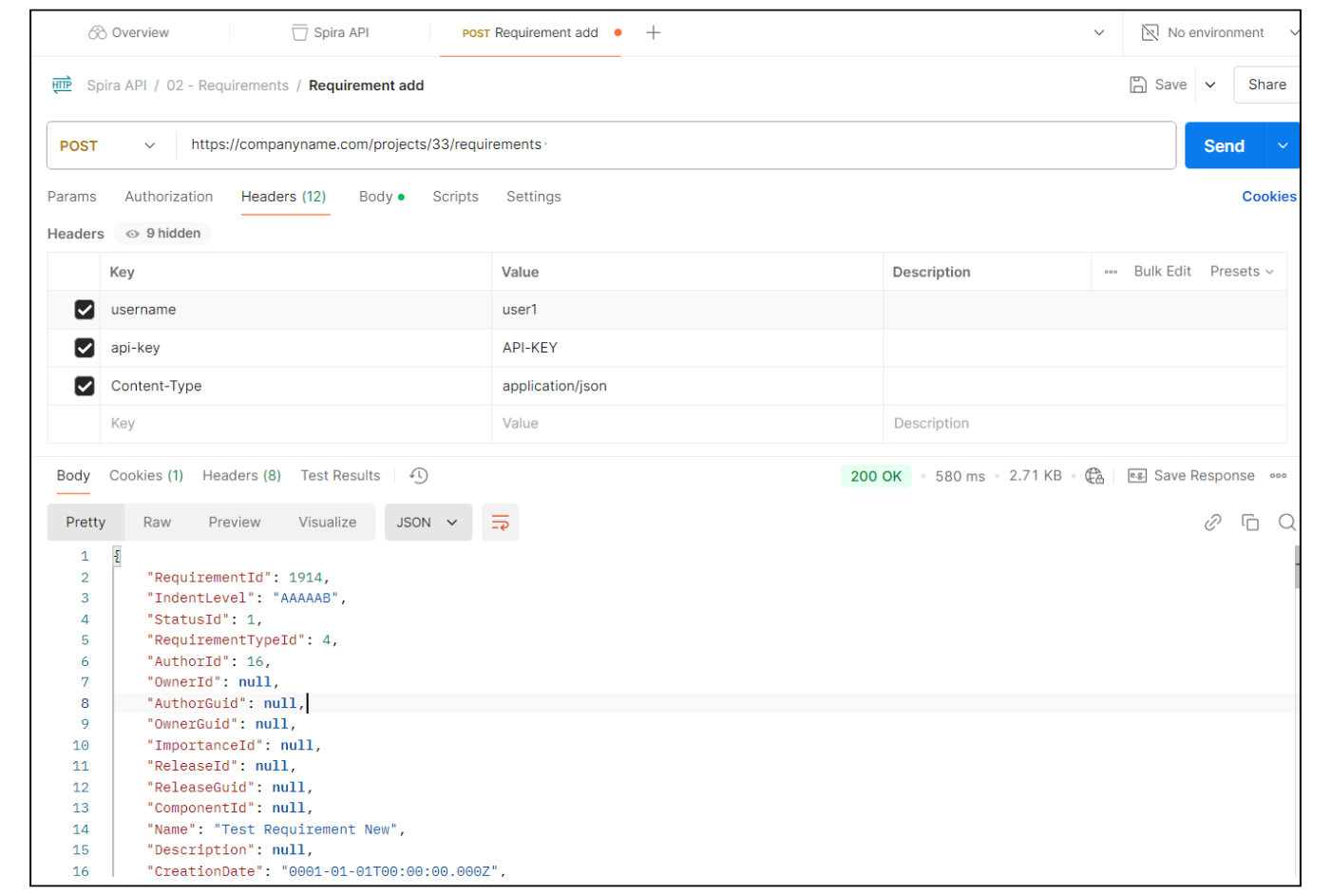1331x896 pixels.
Task: Select the Pretty view
Action: [86, 523]
